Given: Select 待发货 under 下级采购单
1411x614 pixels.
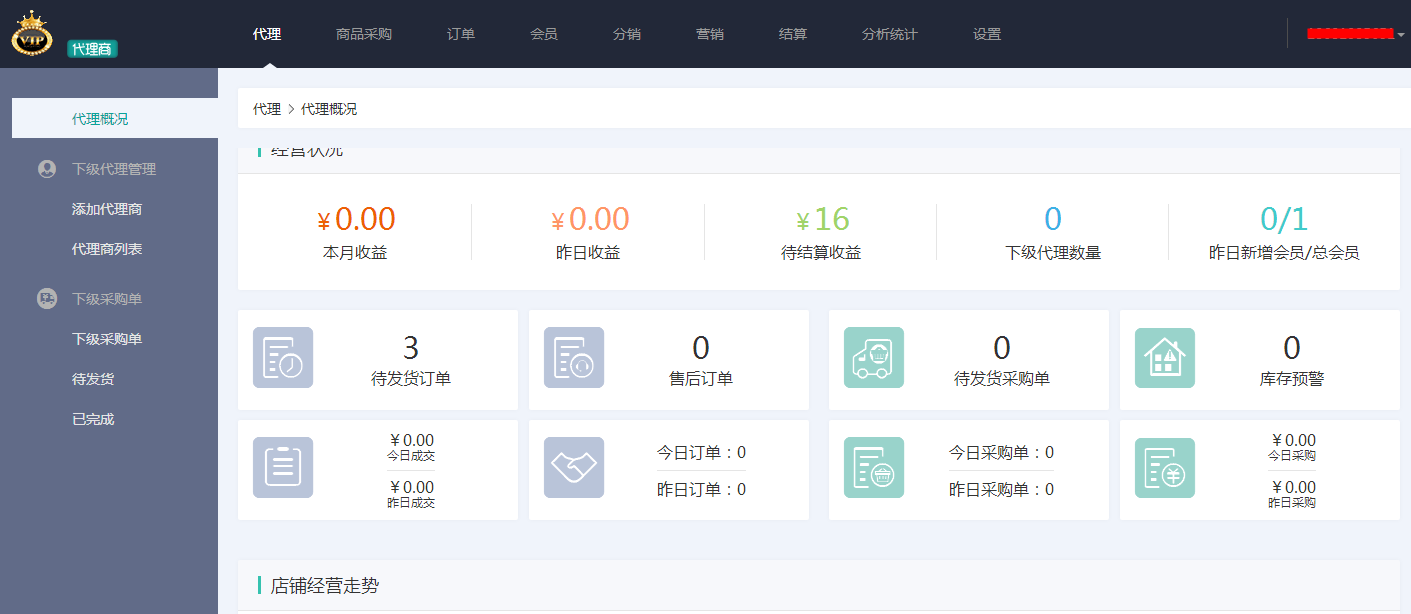Looking at the screenshot, I should pos(93,379).
